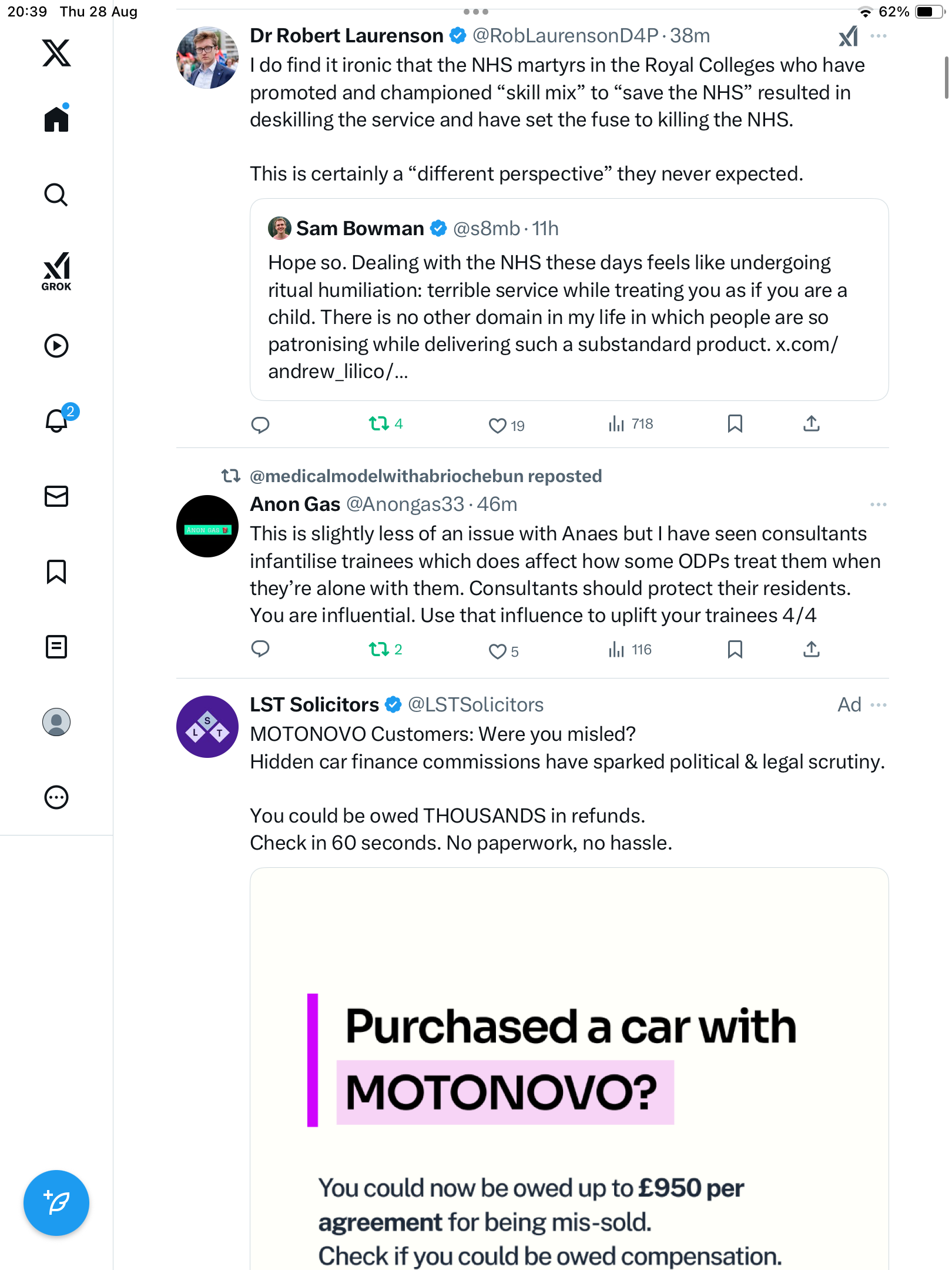Viewport: 952px width, 1270px height.
Task: Open the video play sidebar icon
Action: [x=56, y=346]
